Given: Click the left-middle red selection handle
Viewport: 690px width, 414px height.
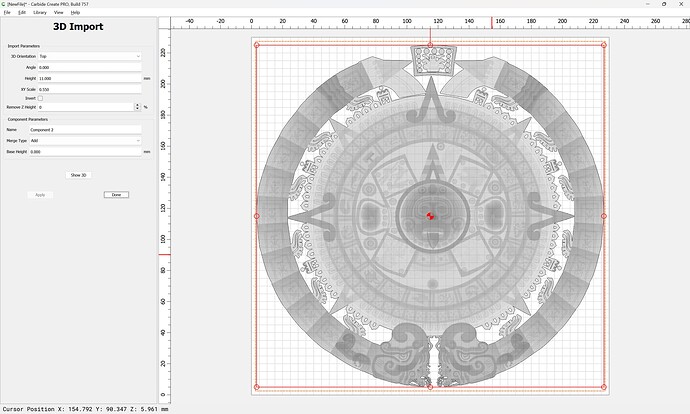Looking at the screenshot, I should [x=257, y=216].
